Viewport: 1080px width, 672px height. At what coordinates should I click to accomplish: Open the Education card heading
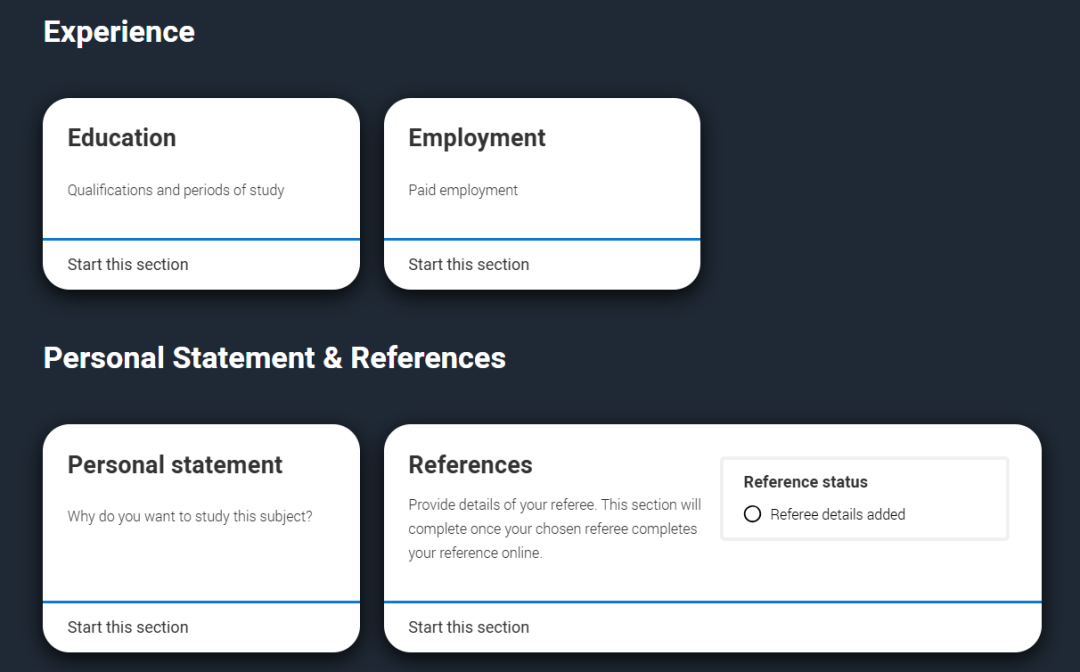coord(122,138)
